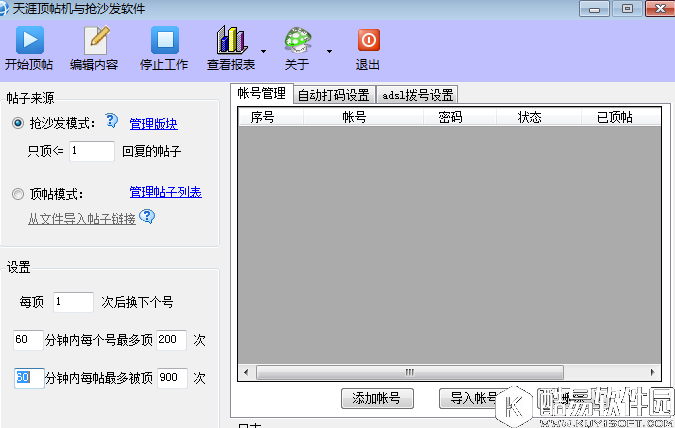
Task: Click the 关于 mushroom icon
Action: (x=297, y=40)
